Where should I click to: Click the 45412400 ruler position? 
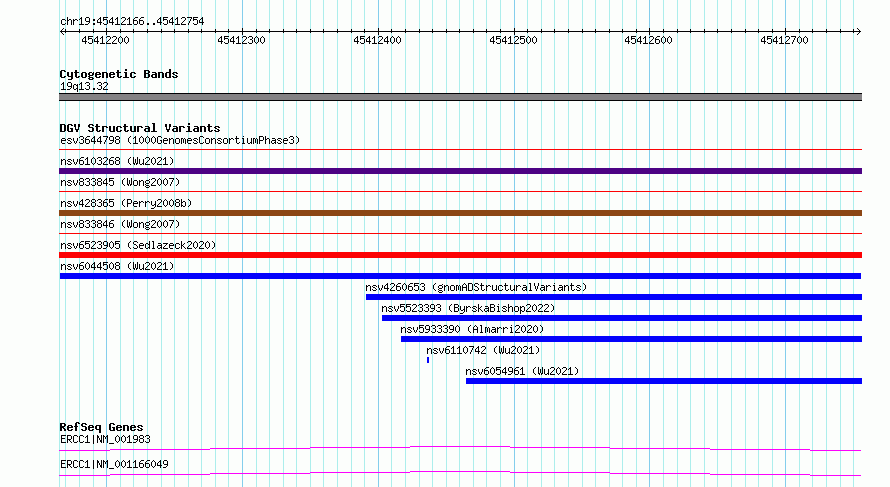pyautogui.click(x=377, y=40)
